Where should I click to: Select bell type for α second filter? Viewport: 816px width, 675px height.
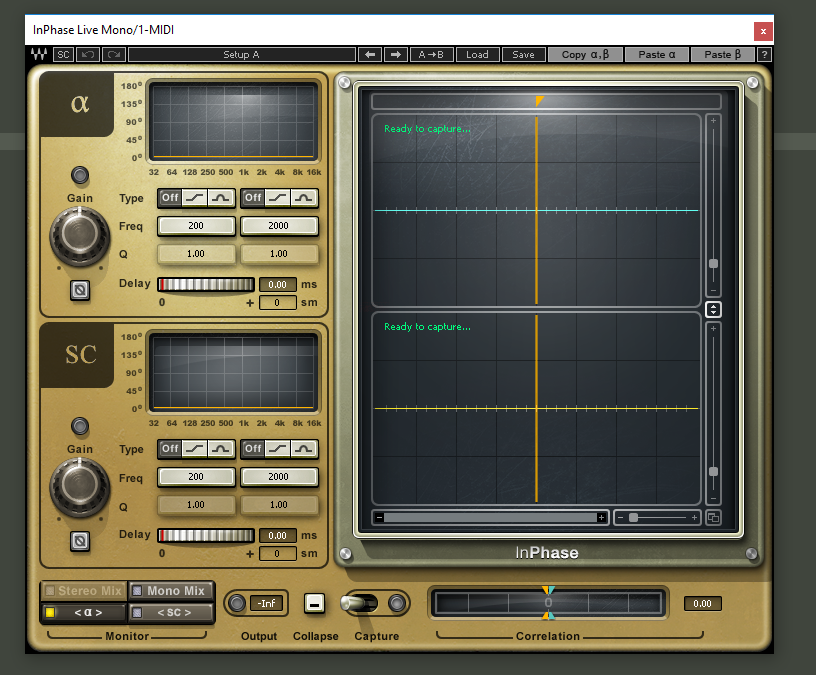[x=304, y=198]
